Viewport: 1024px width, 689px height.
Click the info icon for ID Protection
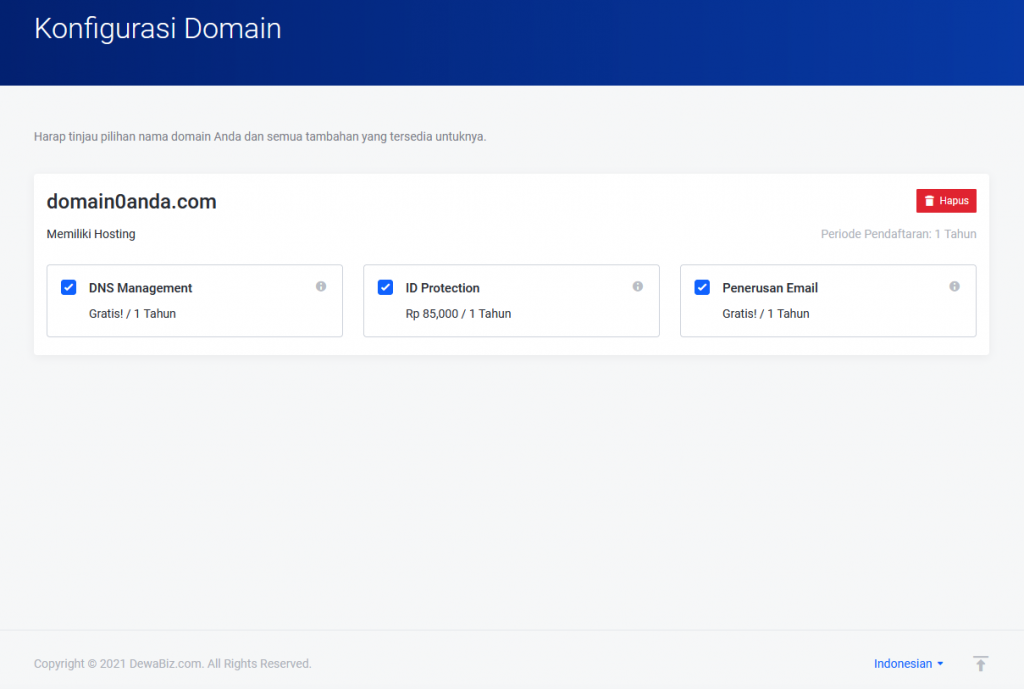click(638, 286)
